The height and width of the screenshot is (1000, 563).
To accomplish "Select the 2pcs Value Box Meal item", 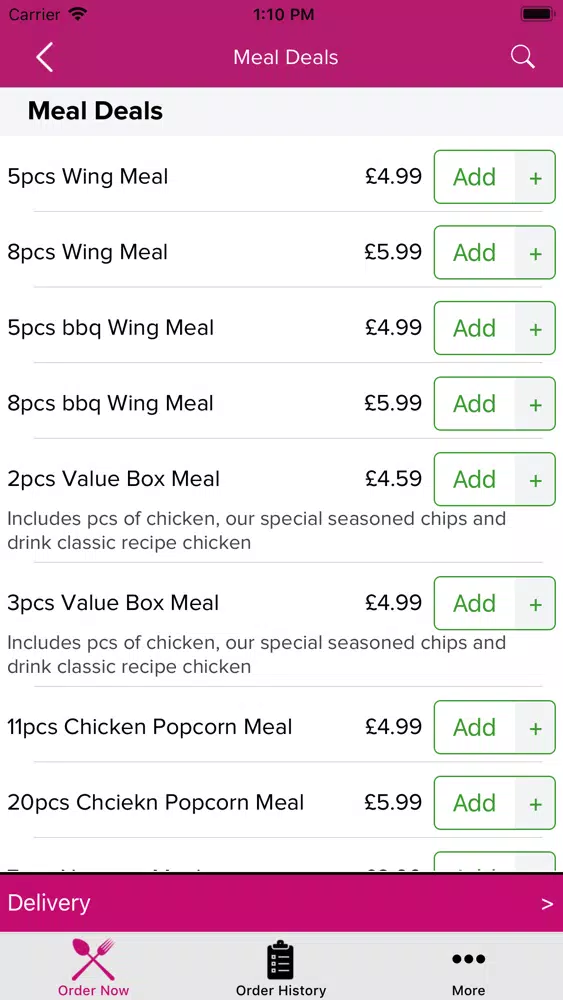I will (113, 479).
